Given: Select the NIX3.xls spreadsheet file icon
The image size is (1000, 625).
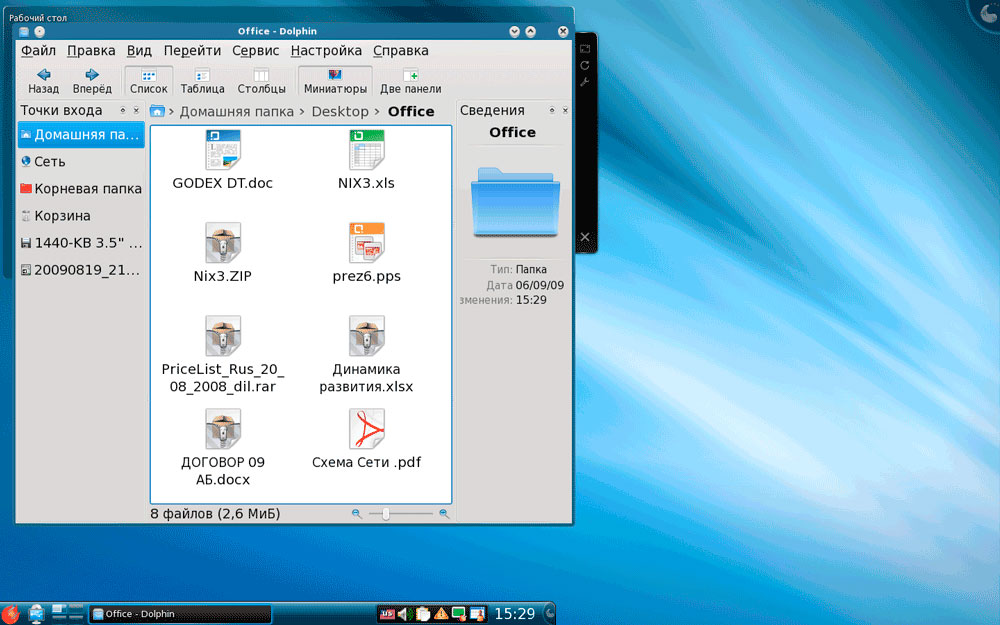Looking at the screenshot, I should [x=366, y=150].
